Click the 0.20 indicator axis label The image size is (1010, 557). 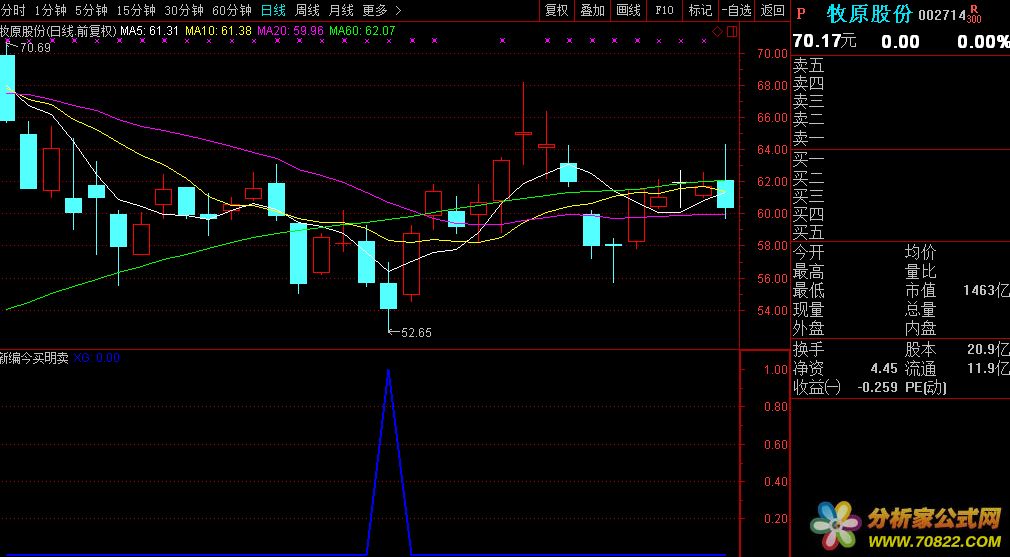[x=776, y=519]
